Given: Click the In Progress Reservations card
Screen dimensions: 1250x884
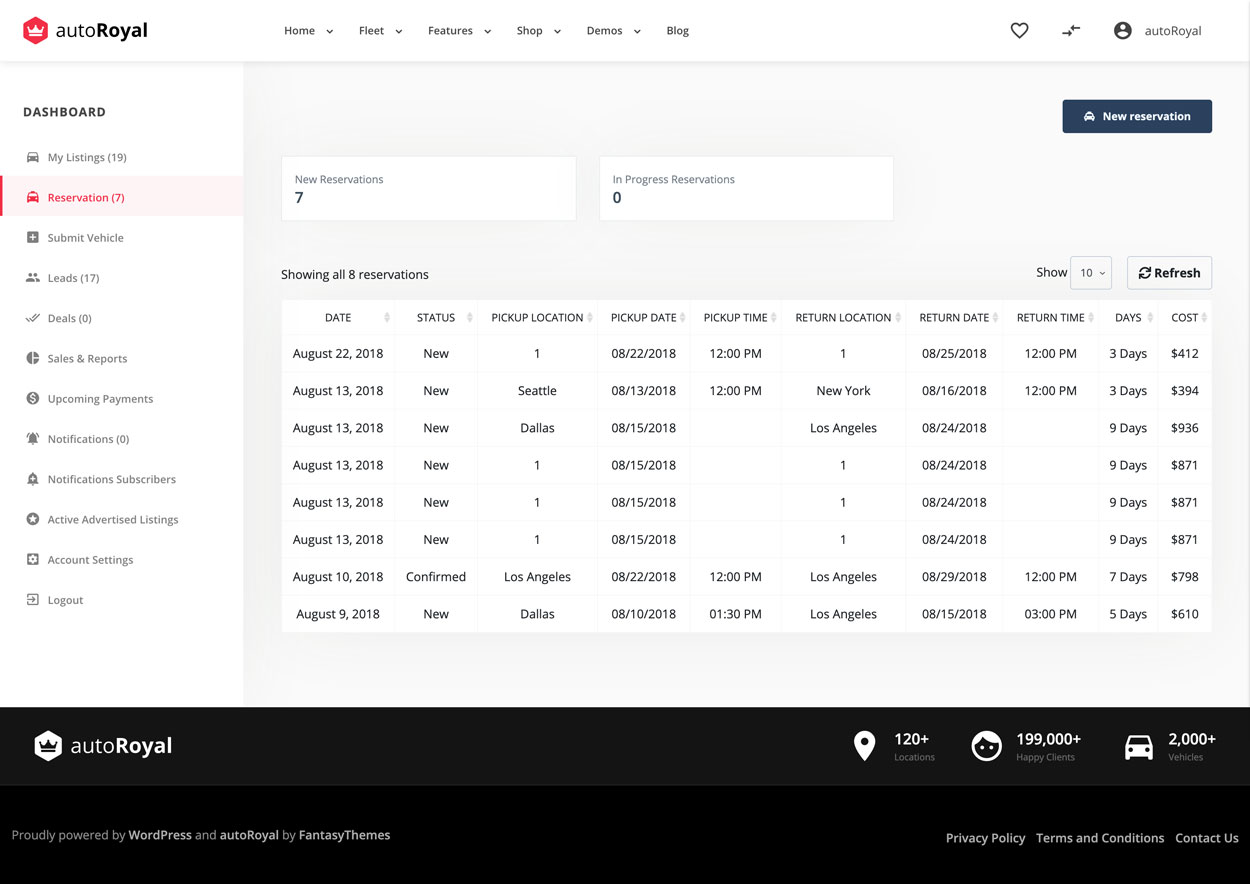Looking at the screenshot, I should 746,188.
